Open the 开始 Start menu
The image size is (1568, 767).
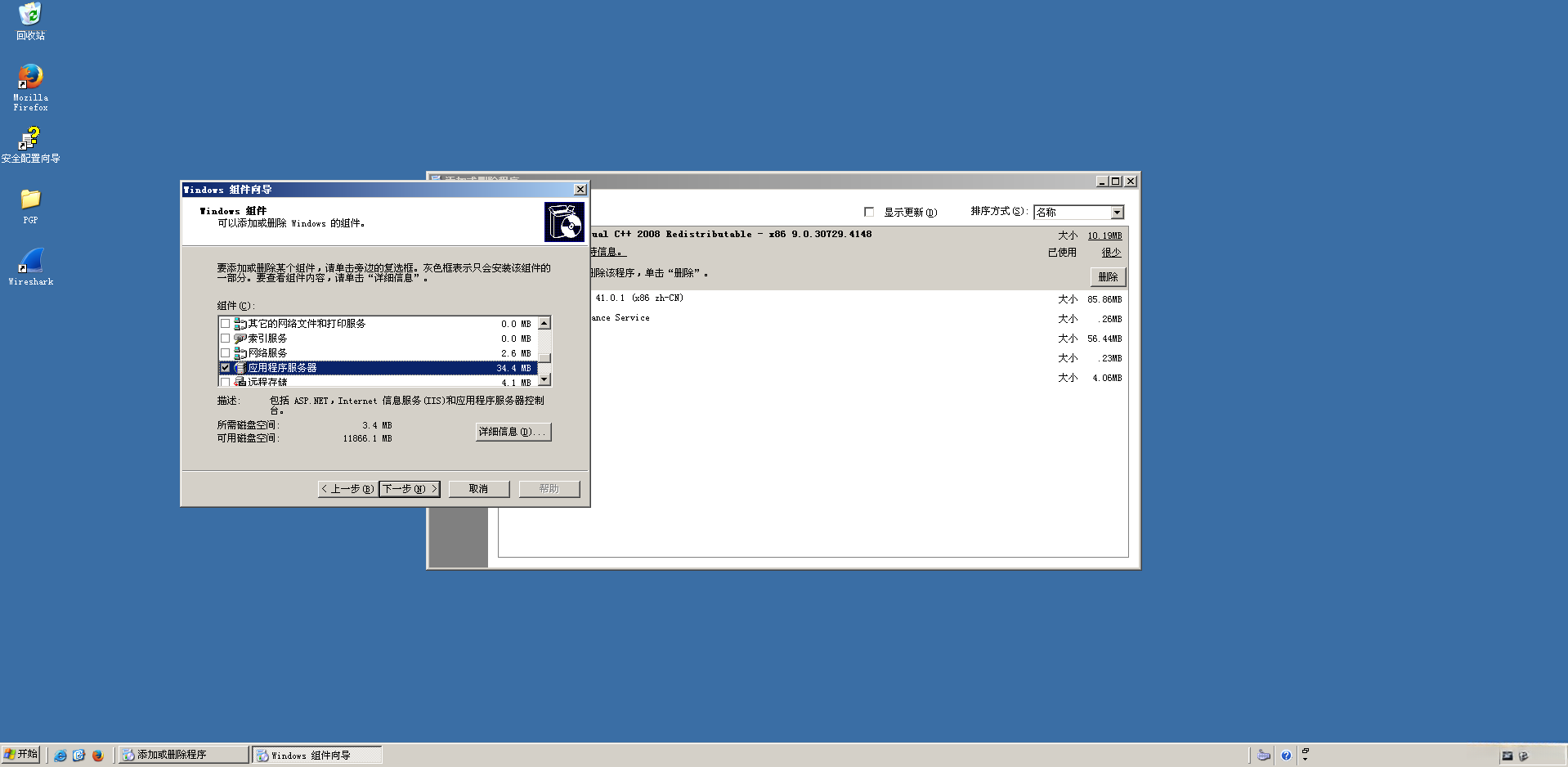coord(21,754)
